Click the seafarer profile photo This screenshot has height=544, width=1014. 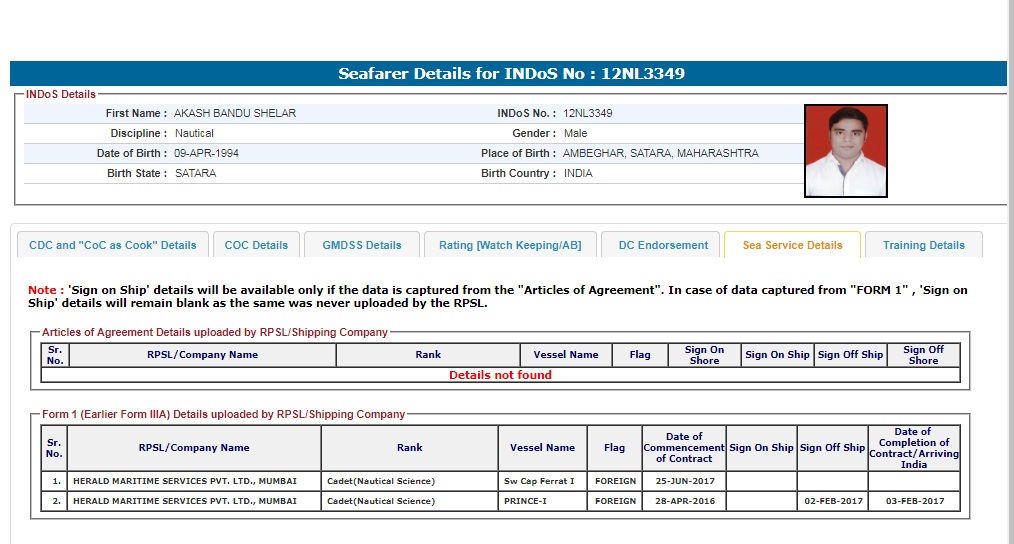[x=845, y=151]
